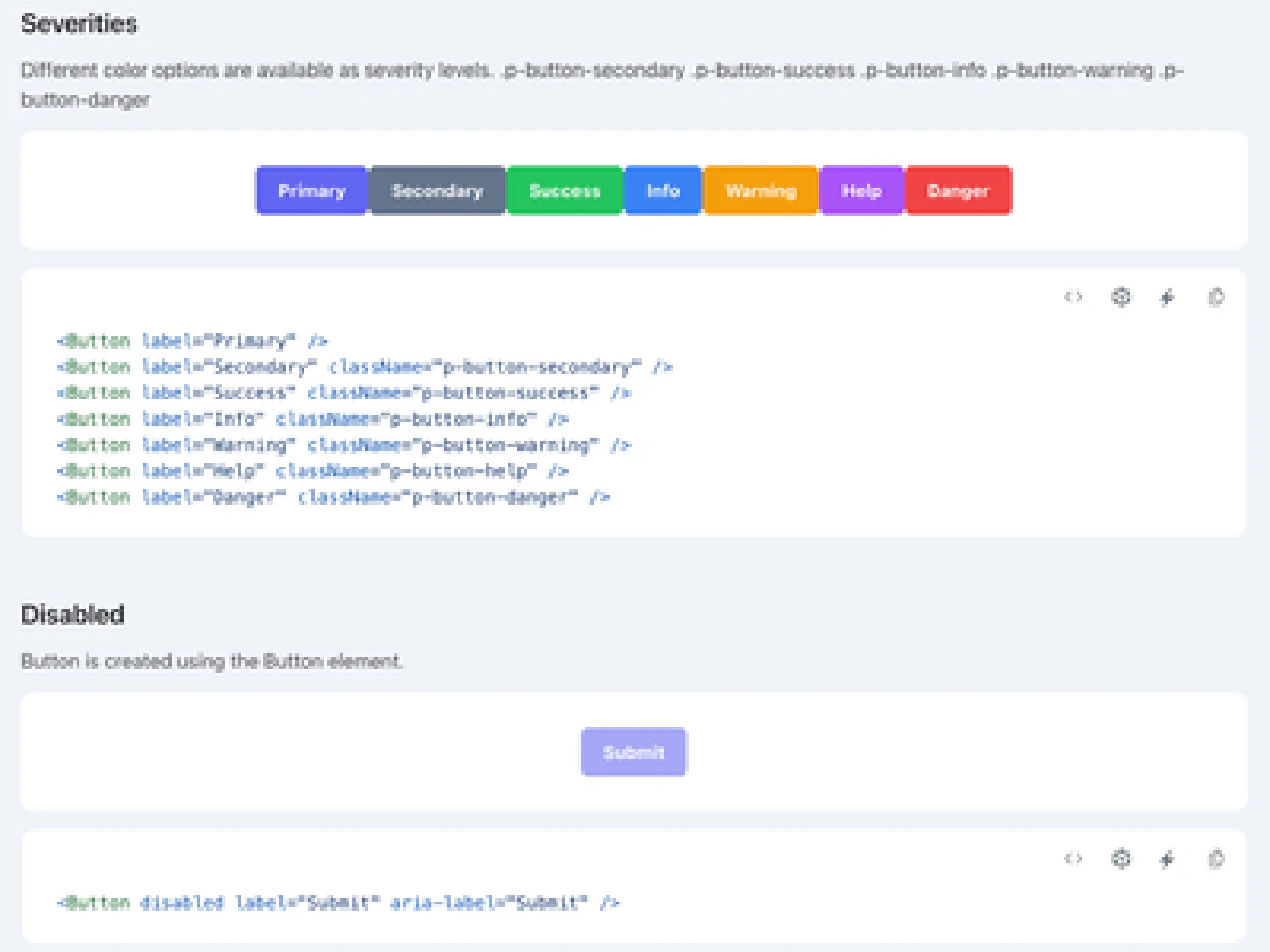Click the orange Warning button

(x=761, y=190)
